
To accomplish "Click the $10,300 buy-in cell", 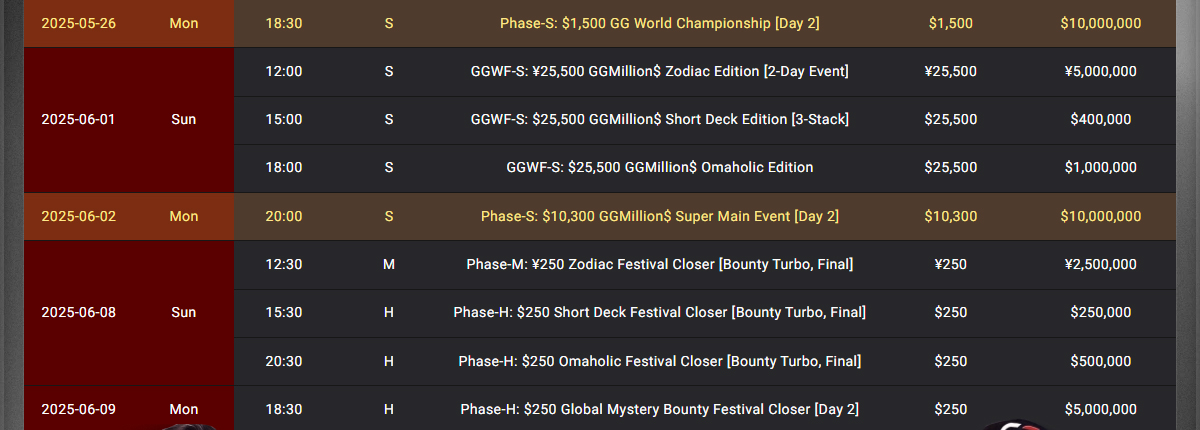I will coord(950,216).
